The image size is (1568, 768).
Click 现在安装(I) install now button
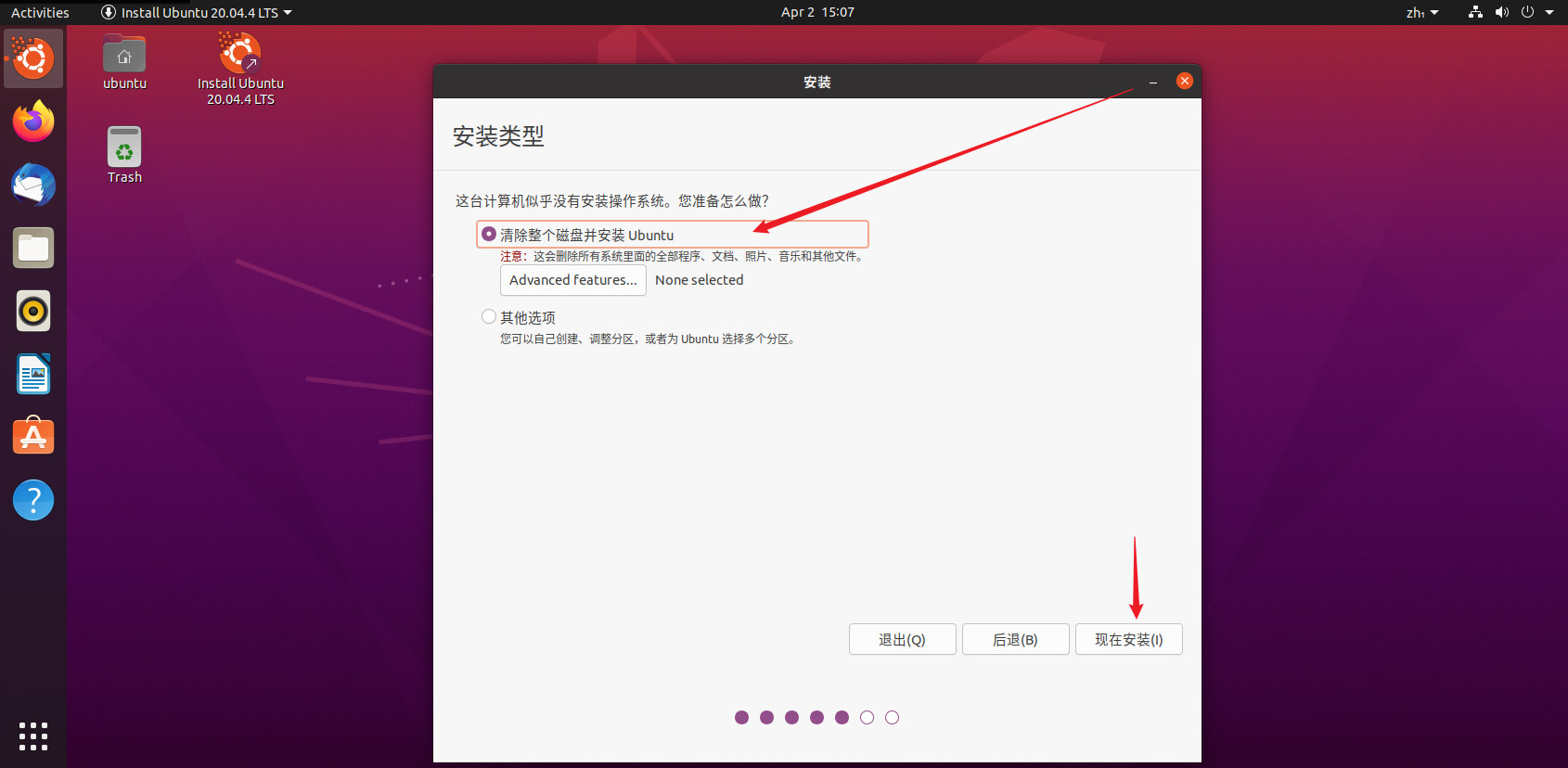point(1128,640)
